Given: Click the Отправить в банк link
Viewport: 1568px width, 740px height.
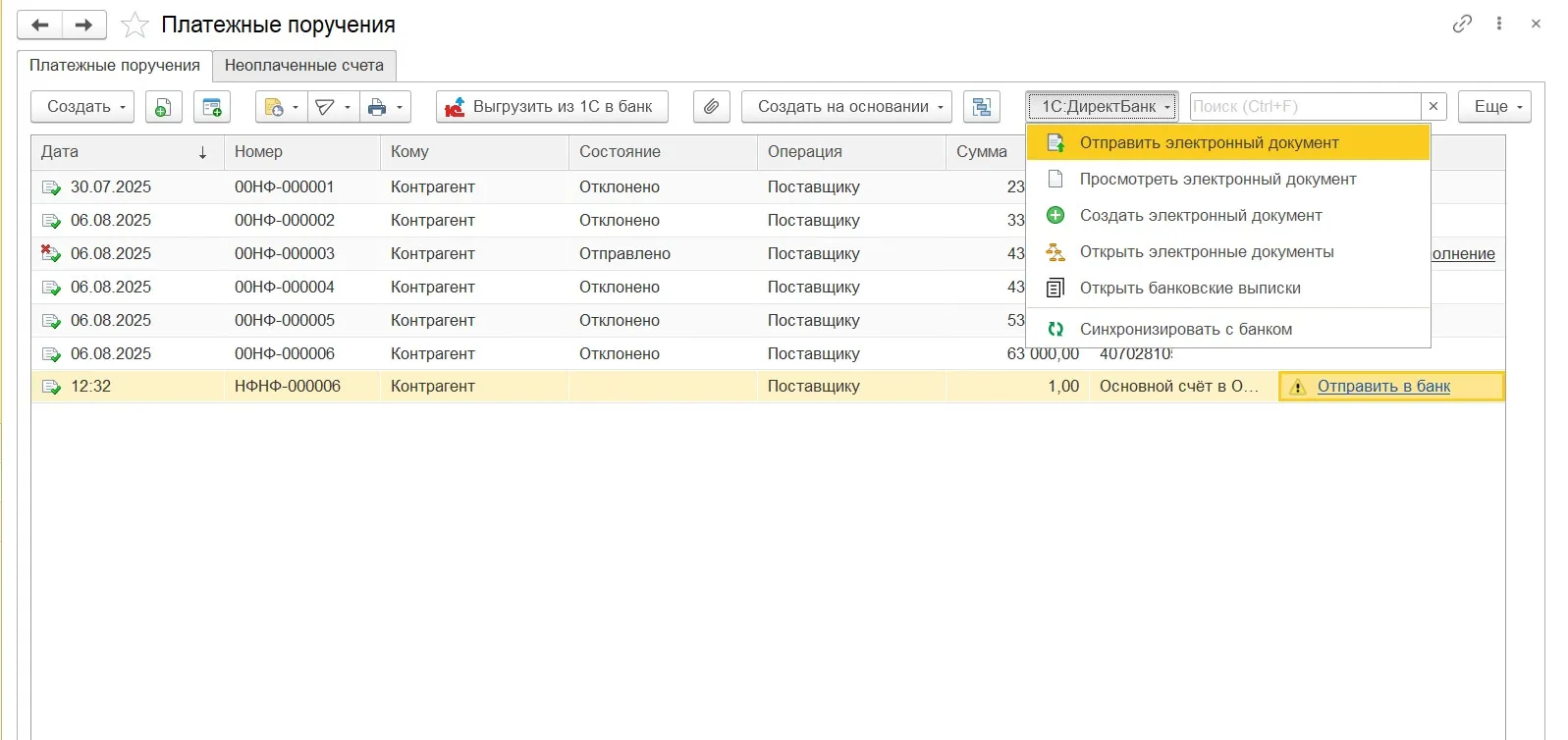Looking at the screenshot, I should tap(1383, 387).
